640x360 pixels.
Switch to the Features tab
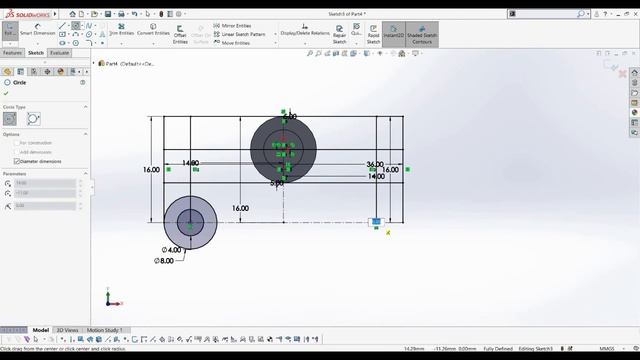coord(12,53)
